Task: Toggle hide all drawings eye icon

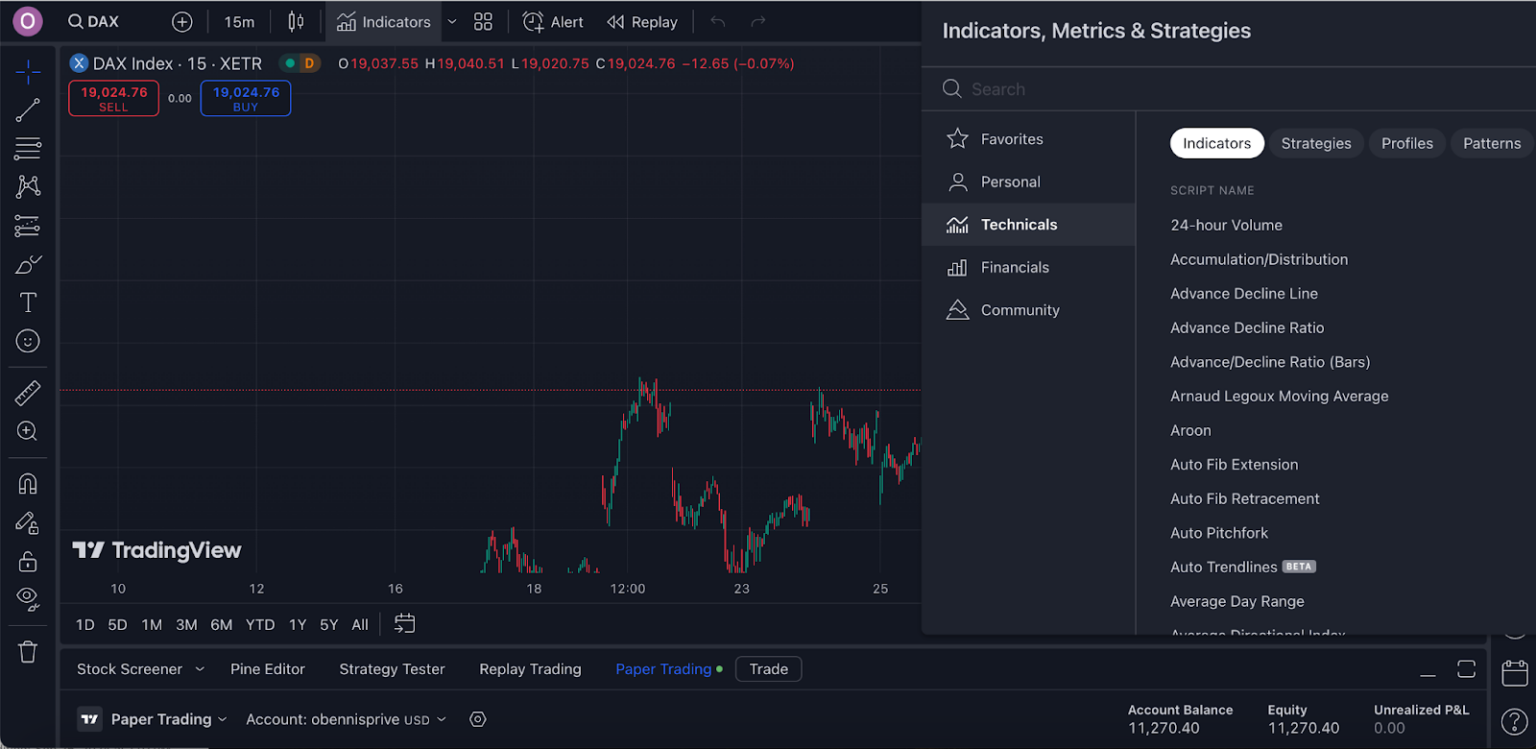Action: [x=28, y=598]
